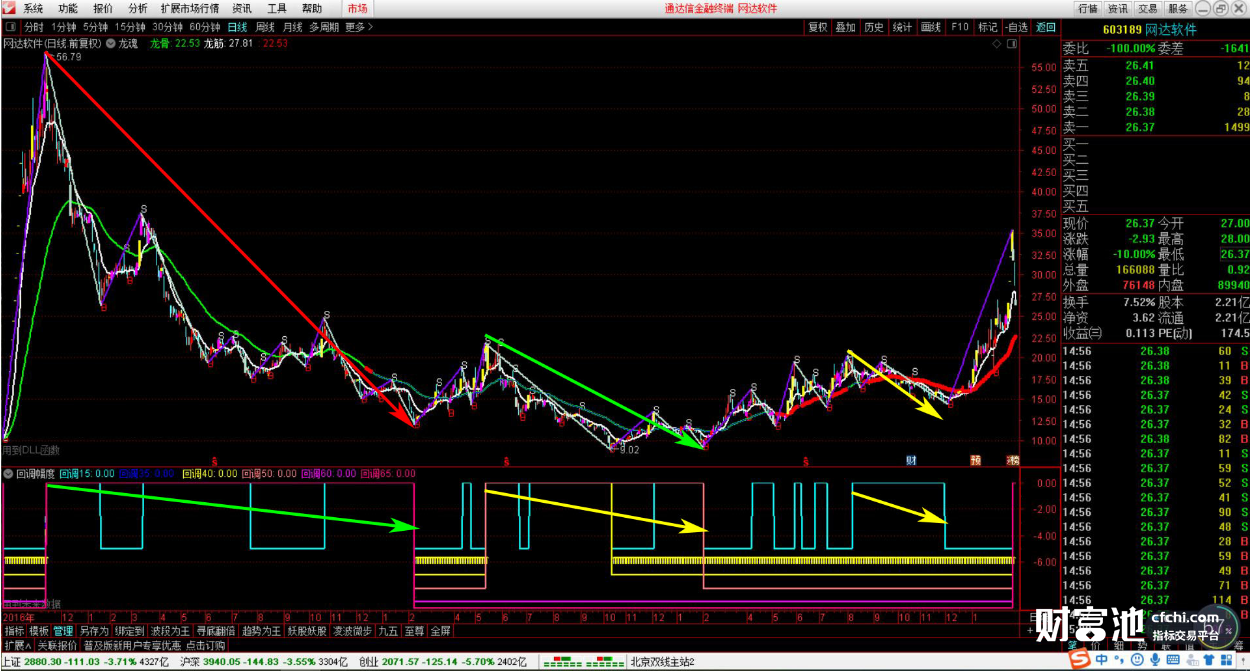Click the 模板 tab at bottom

click(39, 631)
